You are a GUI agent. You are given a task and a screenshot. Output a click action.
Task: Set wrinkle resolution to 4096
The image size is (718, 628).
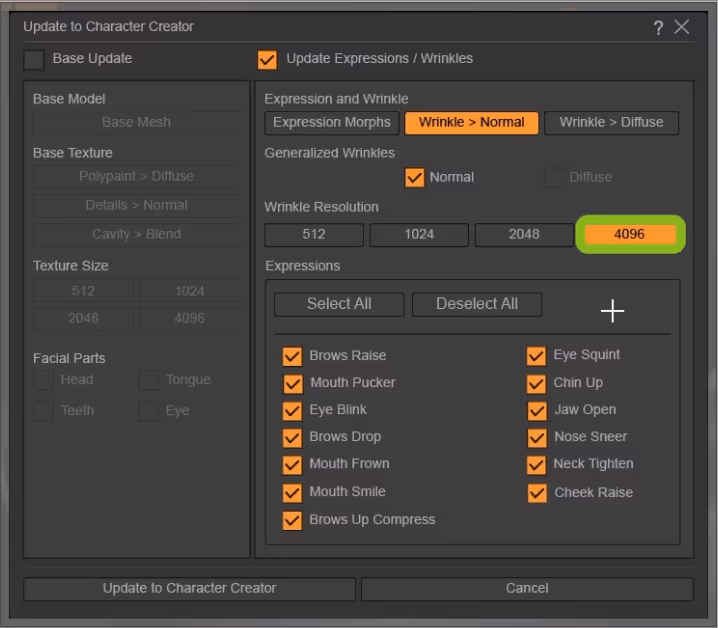[630, 234]
